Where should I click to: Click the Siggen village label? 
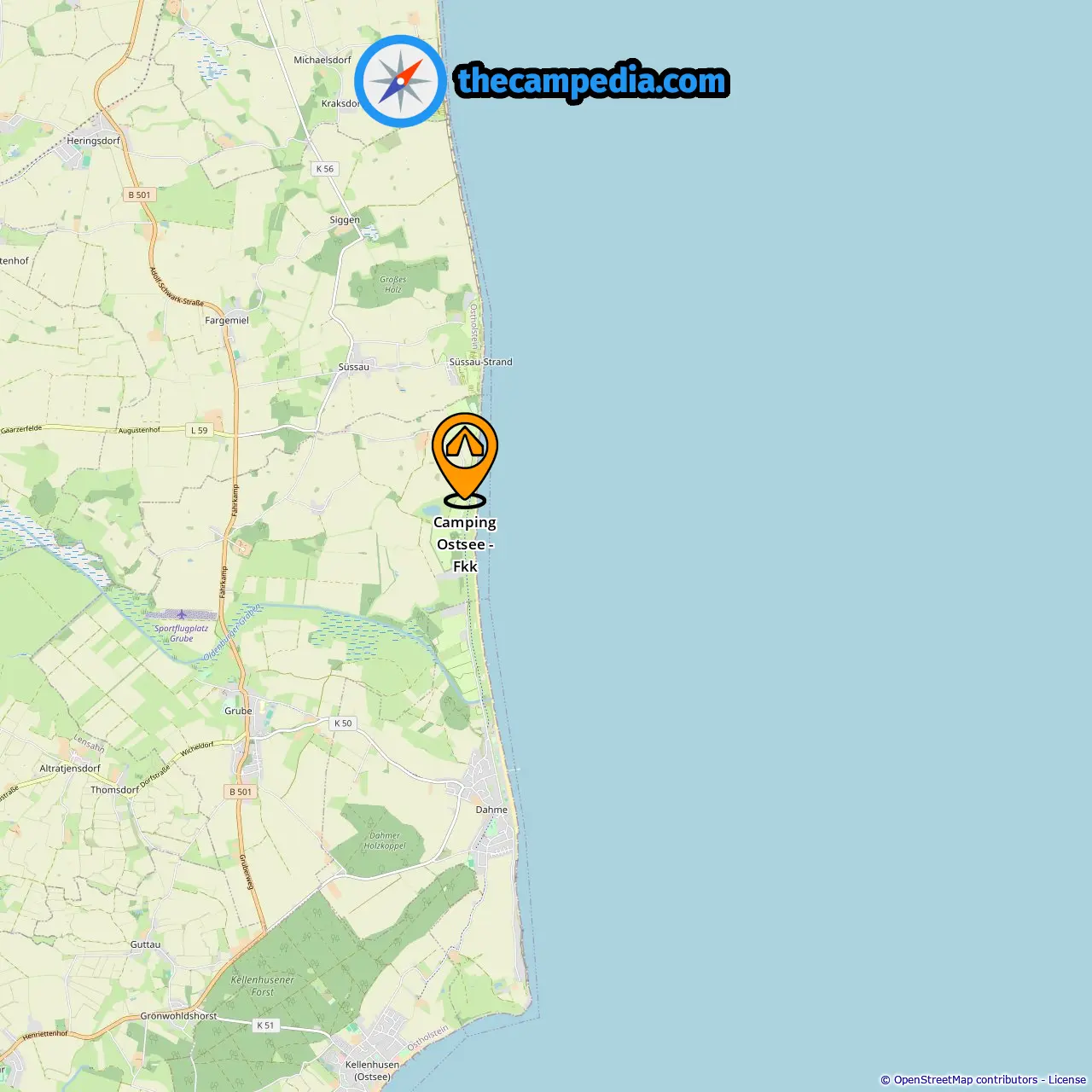(345, 219)
